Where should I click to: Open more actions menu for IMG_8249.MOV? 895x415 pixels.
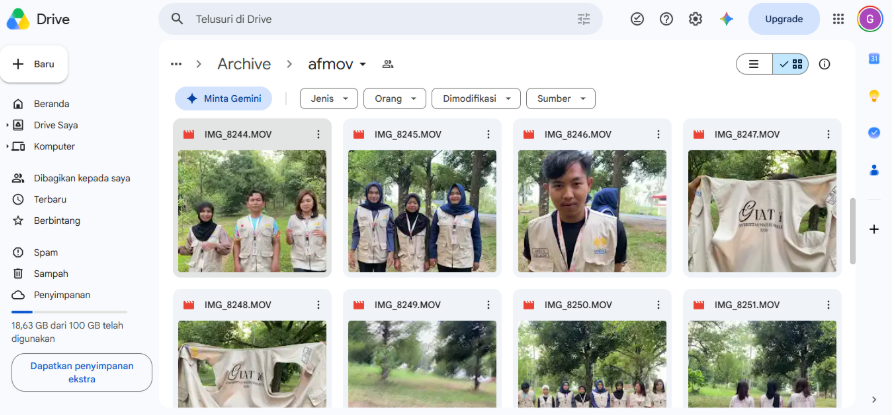tap(489, 305)
